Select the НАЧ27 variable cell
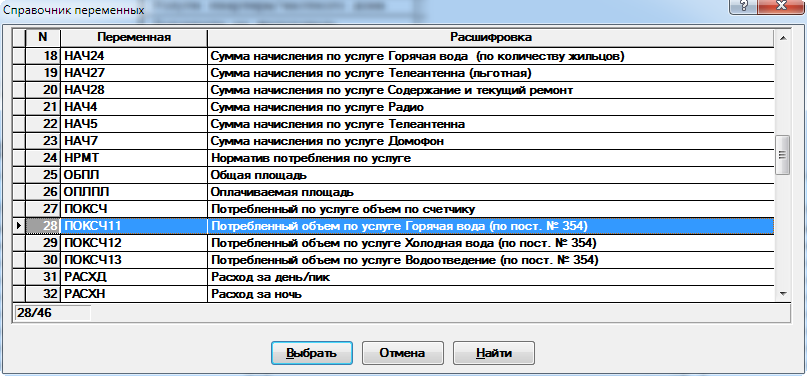Screen dimensions: 807x376 (134, 74)
